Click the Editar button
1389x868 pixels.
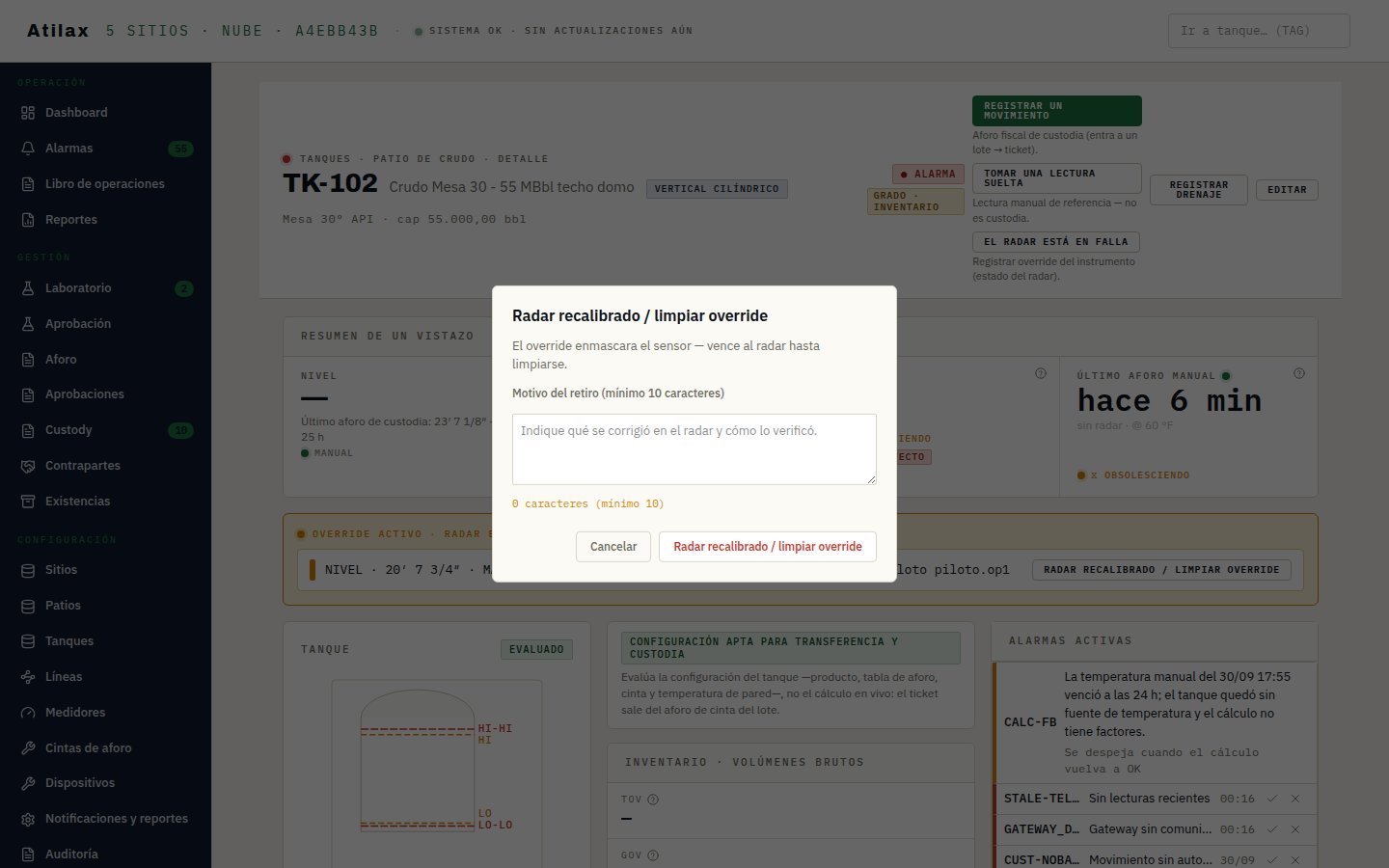pos(1287,190)
